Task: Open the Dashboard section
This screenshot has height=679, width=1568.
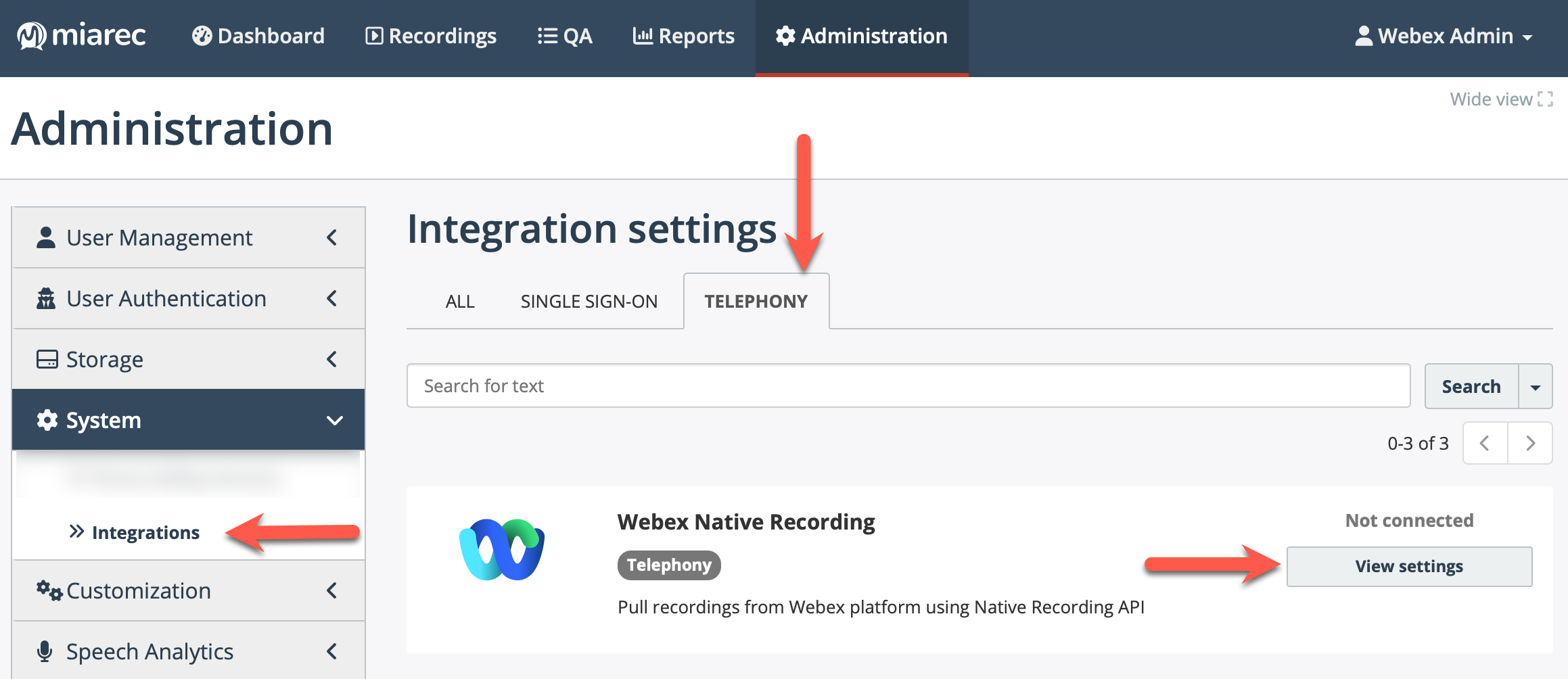Action: pyautogui.click(x=260, y=35)
